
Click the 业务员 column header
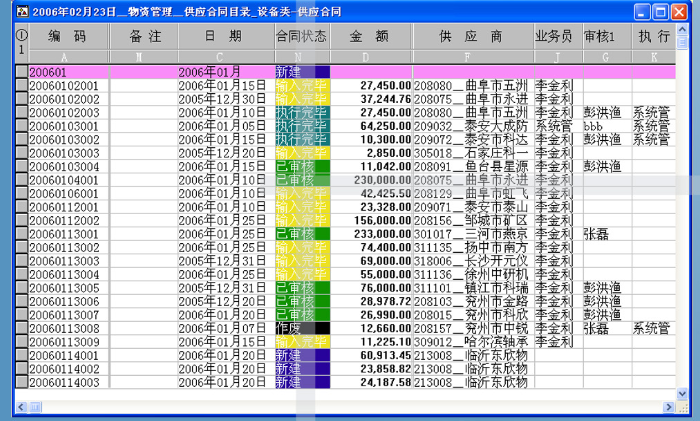(554, 36)
